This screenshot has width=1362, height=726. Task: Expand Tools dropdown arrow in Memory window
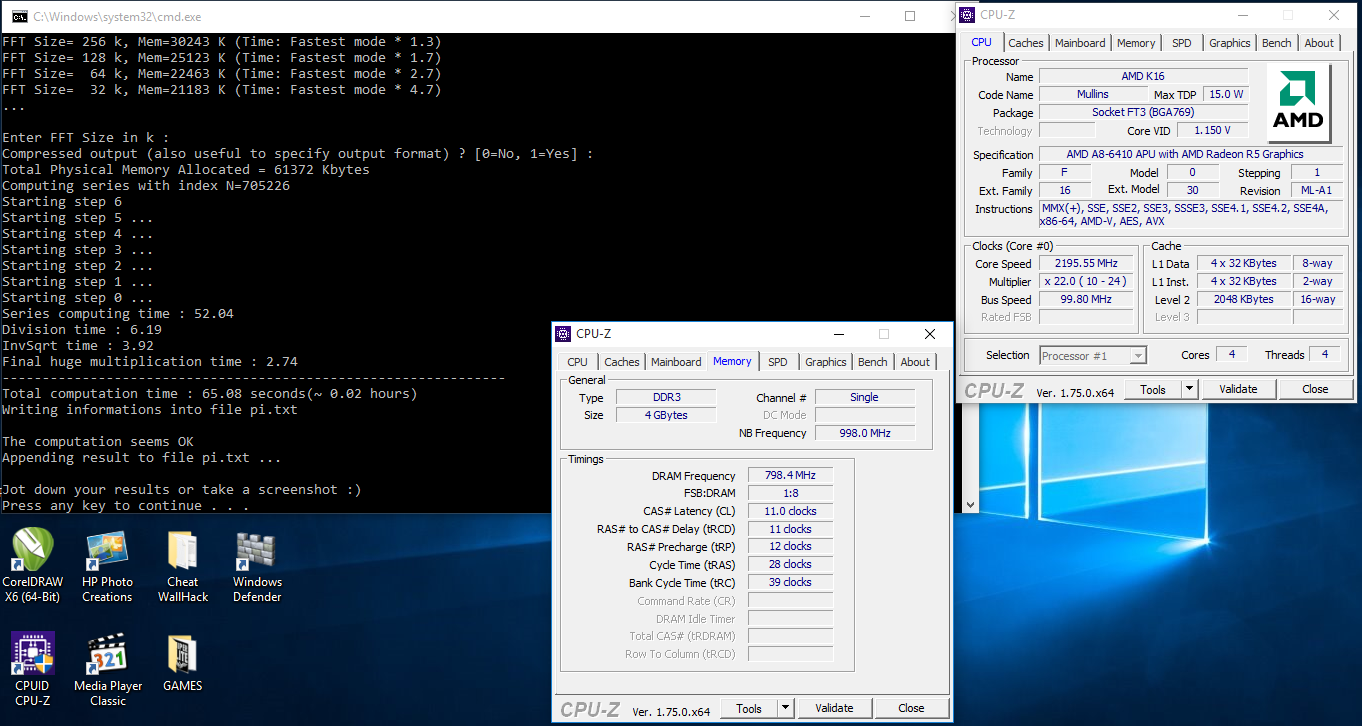[785, 708]
